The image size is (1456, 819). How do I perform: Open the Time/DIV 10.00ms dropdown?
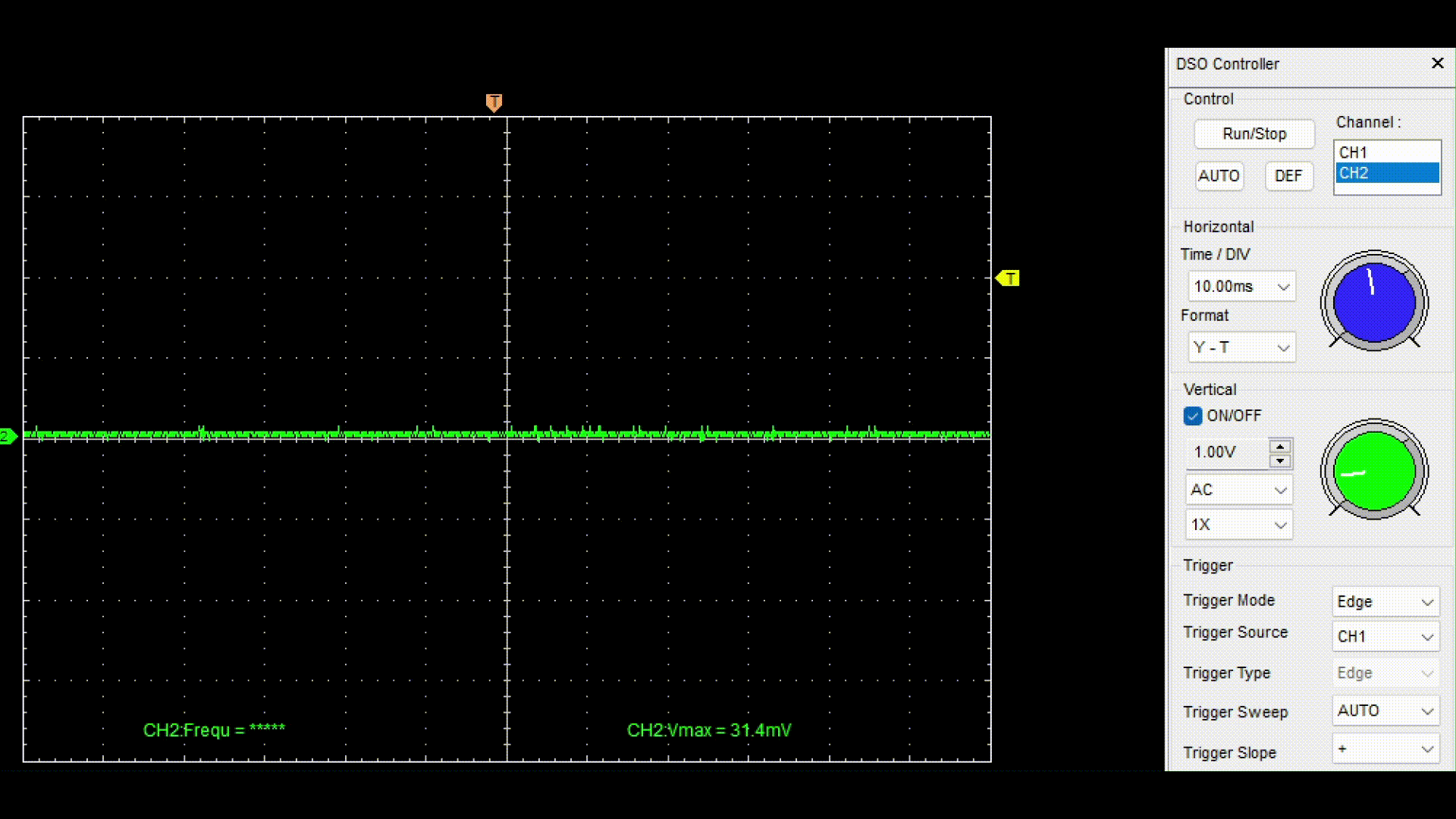[1241, 287]
